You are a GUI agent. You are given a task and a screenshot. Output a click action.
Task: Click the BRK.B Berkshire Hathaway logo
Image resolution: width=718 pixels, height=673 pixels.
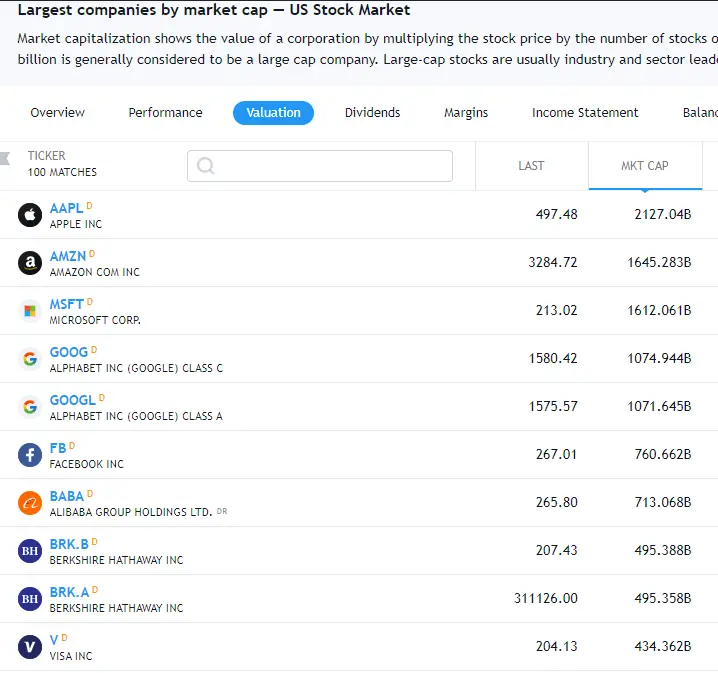30,551
